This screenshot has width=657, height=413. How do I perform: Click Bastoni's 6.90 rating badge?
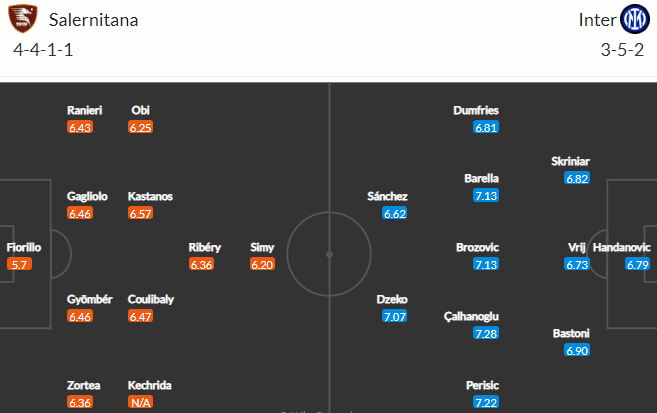(577, 350)
